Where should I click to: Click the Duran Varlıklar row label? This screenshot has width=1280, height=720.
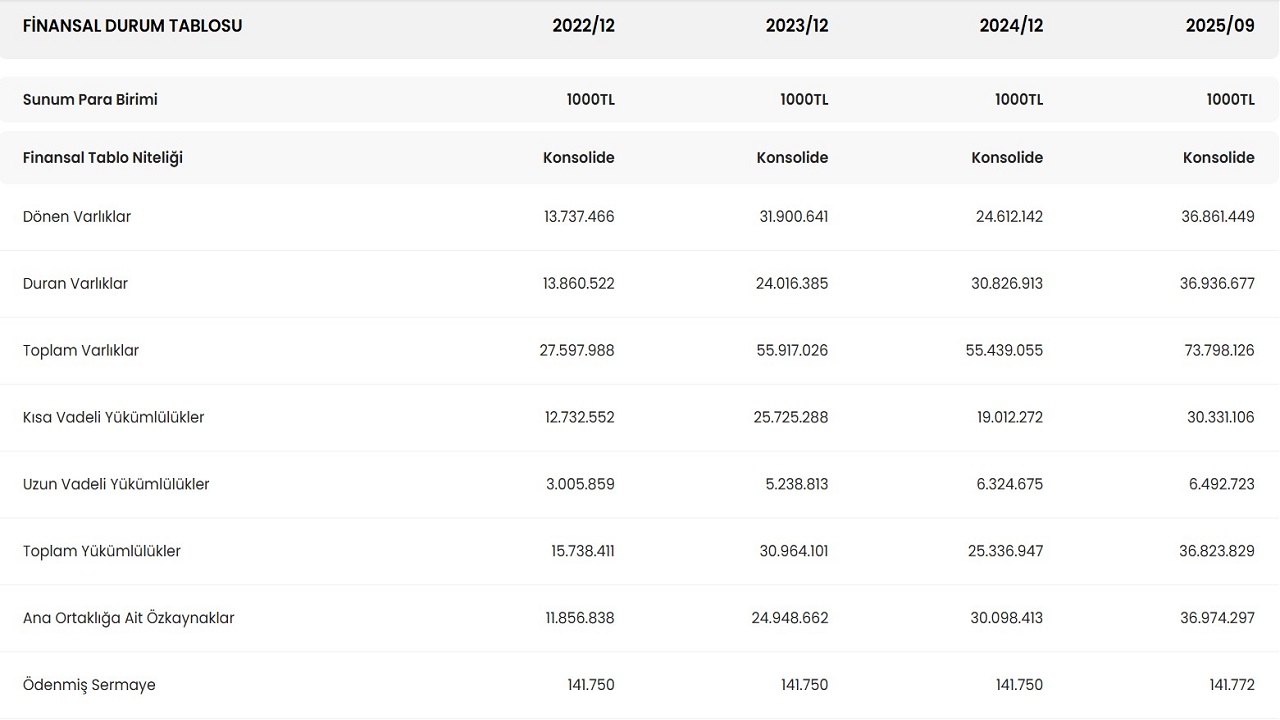[75, 284]
